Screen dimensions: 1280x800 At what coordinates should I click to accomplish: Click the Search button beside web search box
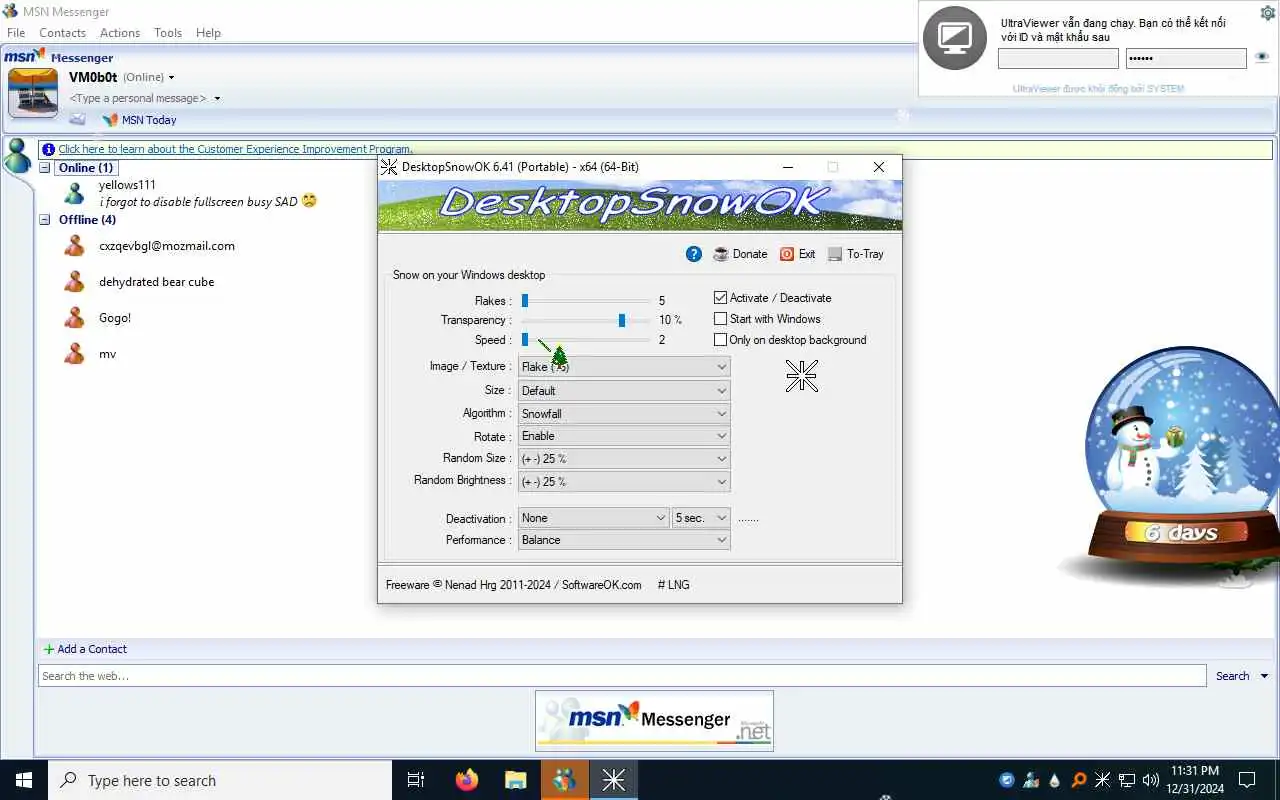[1232, 677]
